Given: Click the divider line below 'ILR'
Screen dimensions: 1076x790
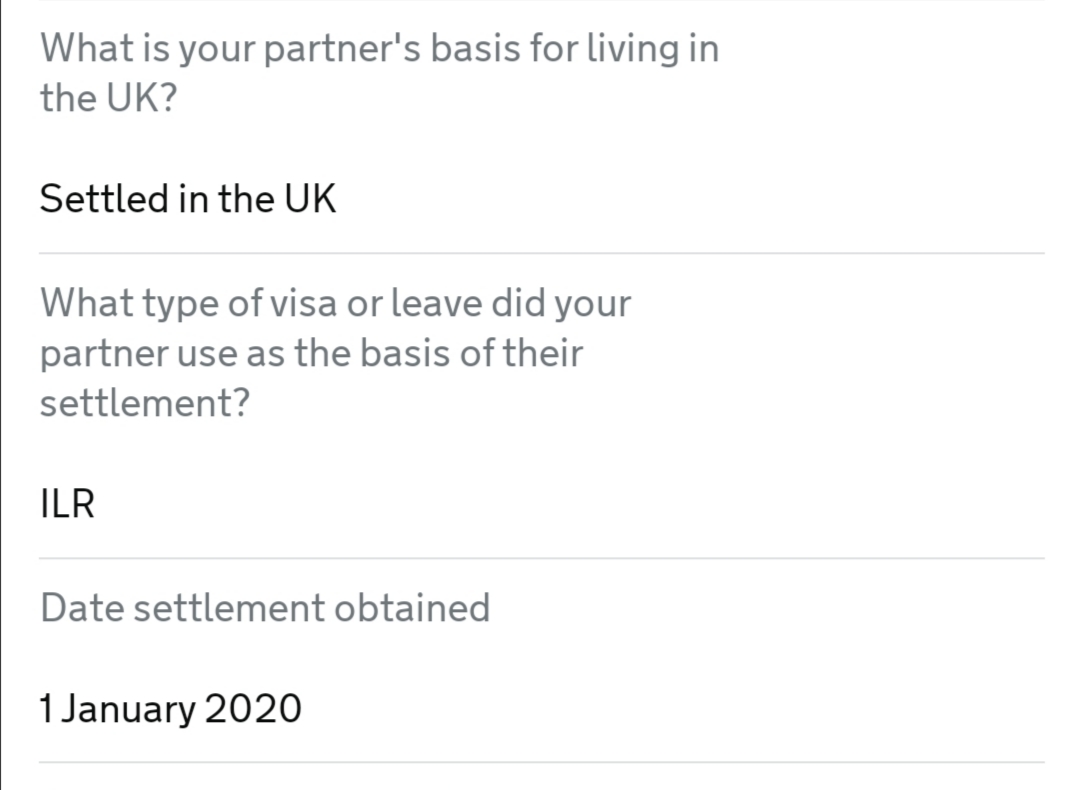Looking at the screenshot, I should (541, 558).
